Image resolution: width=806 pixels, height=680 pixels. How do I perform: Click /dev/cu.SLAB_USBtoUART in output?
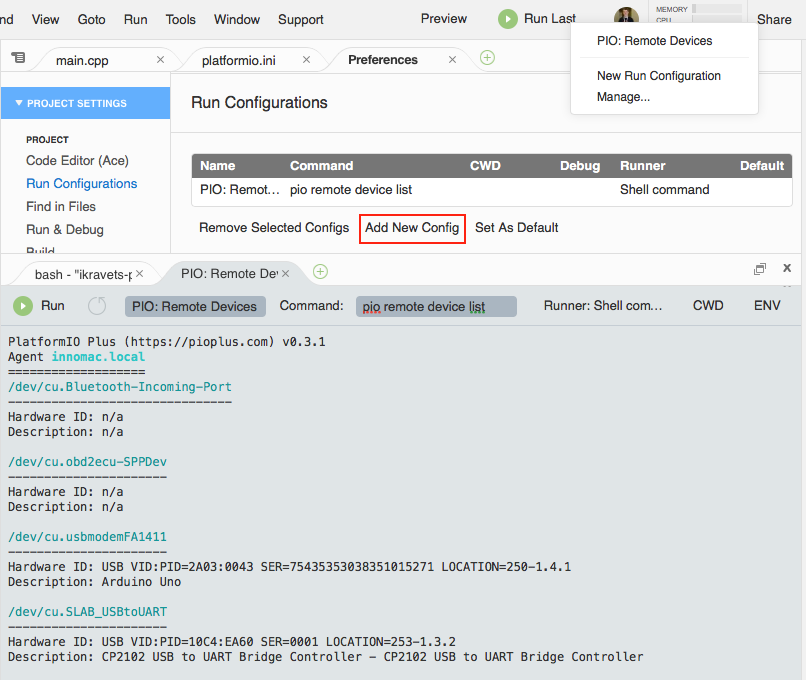[87, 612]
